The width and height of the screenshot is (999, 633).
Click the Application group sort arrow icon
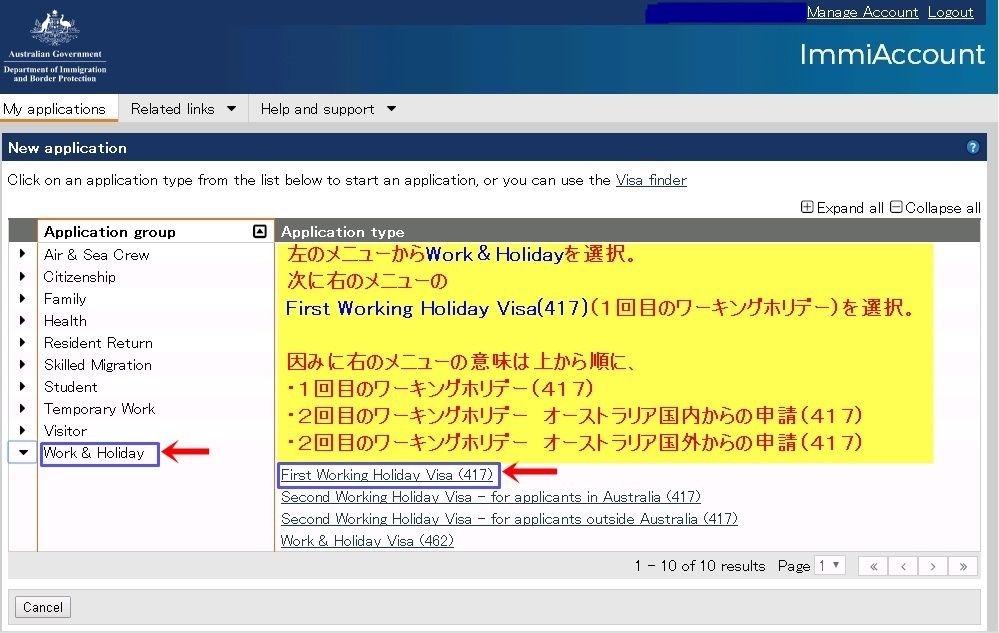click(x=260, y=231)
